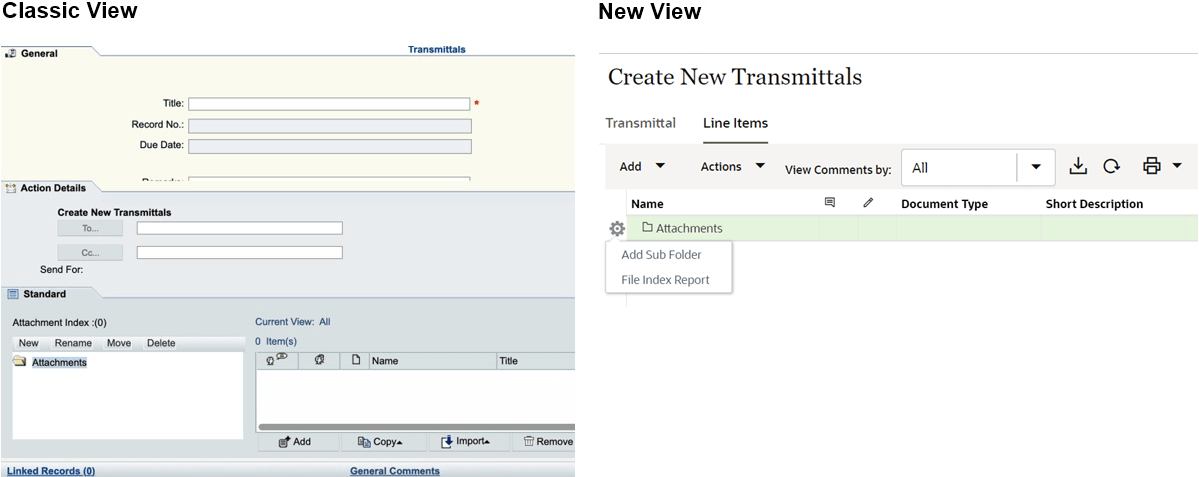
Task: Click the horizontal scrollbar under Classic grid
Action: tap(417, 427)
